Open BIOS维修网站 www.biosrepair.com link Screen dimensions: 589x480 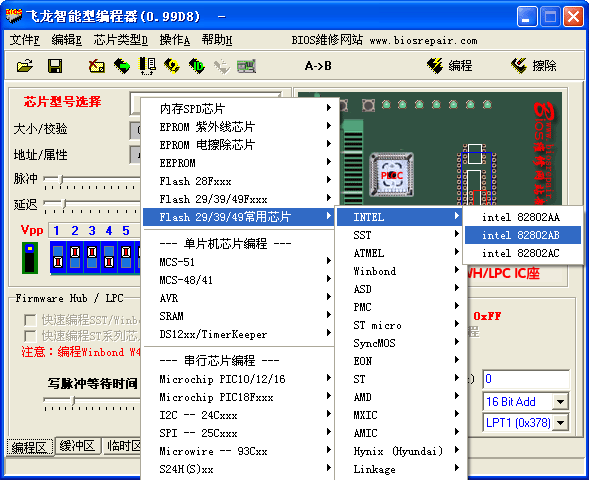point(384,40)
